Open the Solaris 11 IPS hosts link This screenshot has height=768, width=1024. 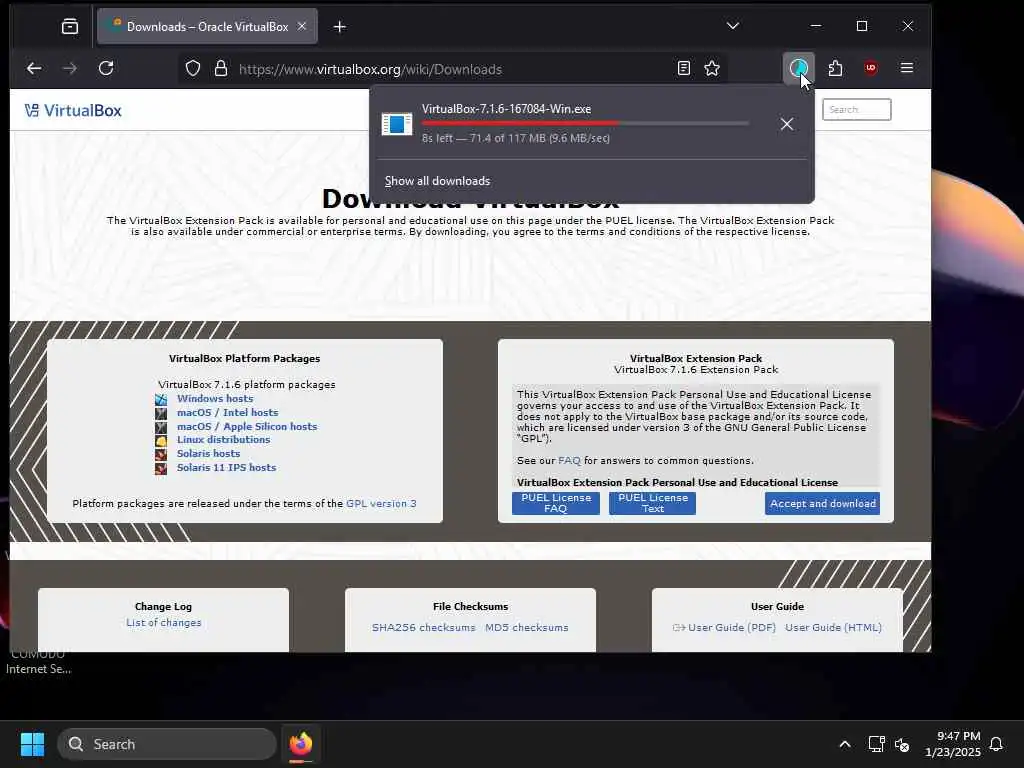point(226,468)
